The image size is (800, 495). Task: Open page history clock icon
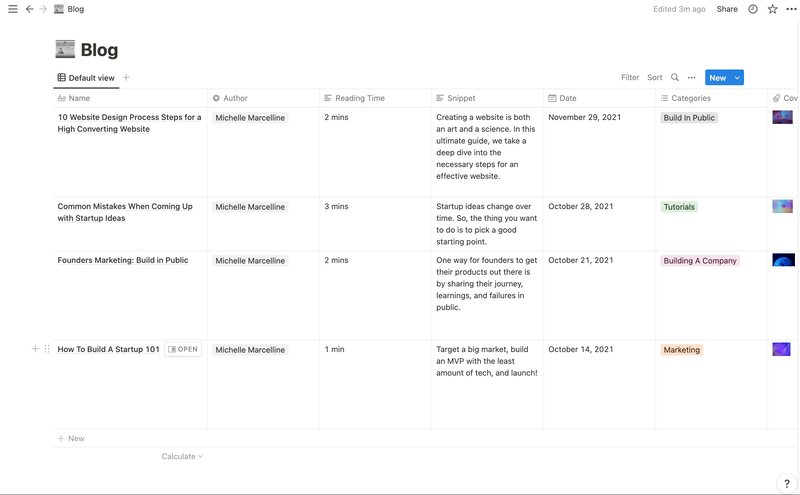(753, 9)
